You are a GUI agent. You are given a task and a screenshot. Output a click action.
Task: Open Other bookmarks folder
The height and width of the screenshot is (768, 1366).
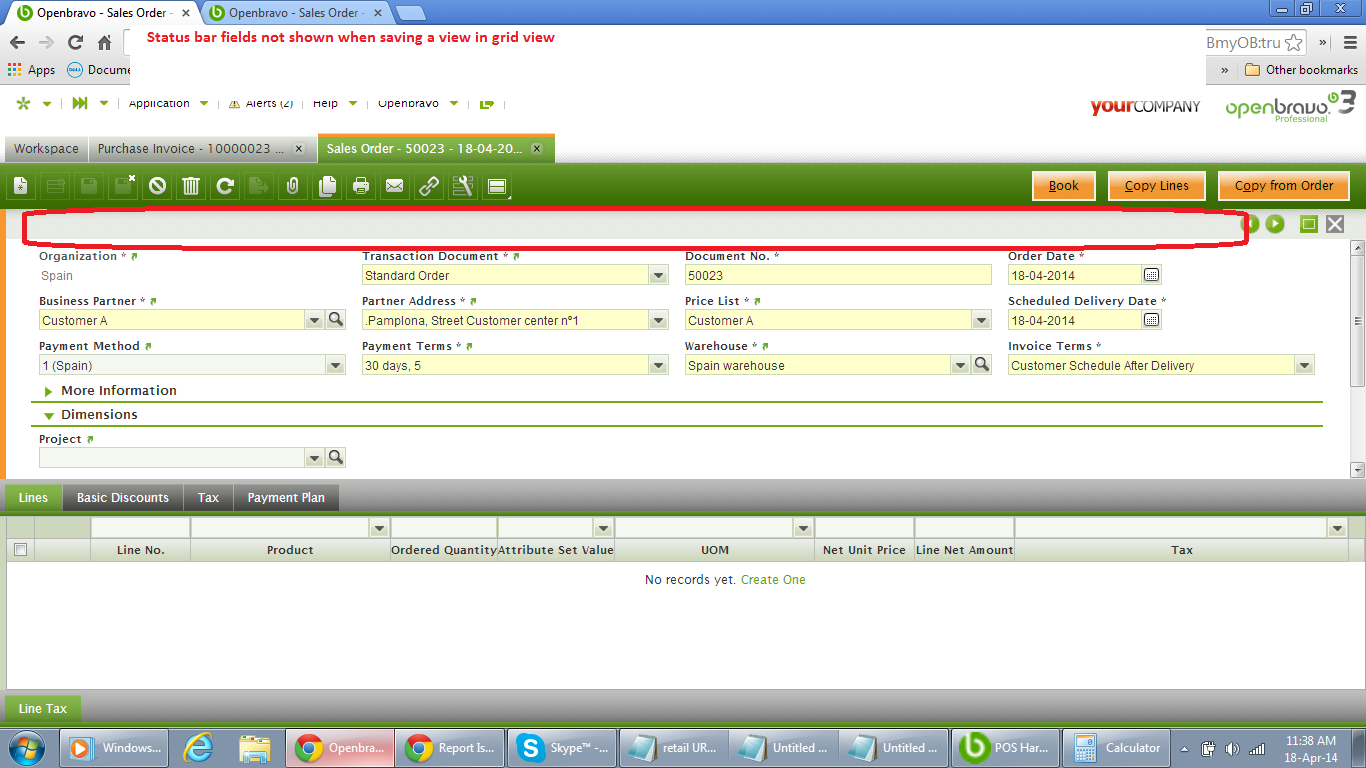[x=1301, y=70]
